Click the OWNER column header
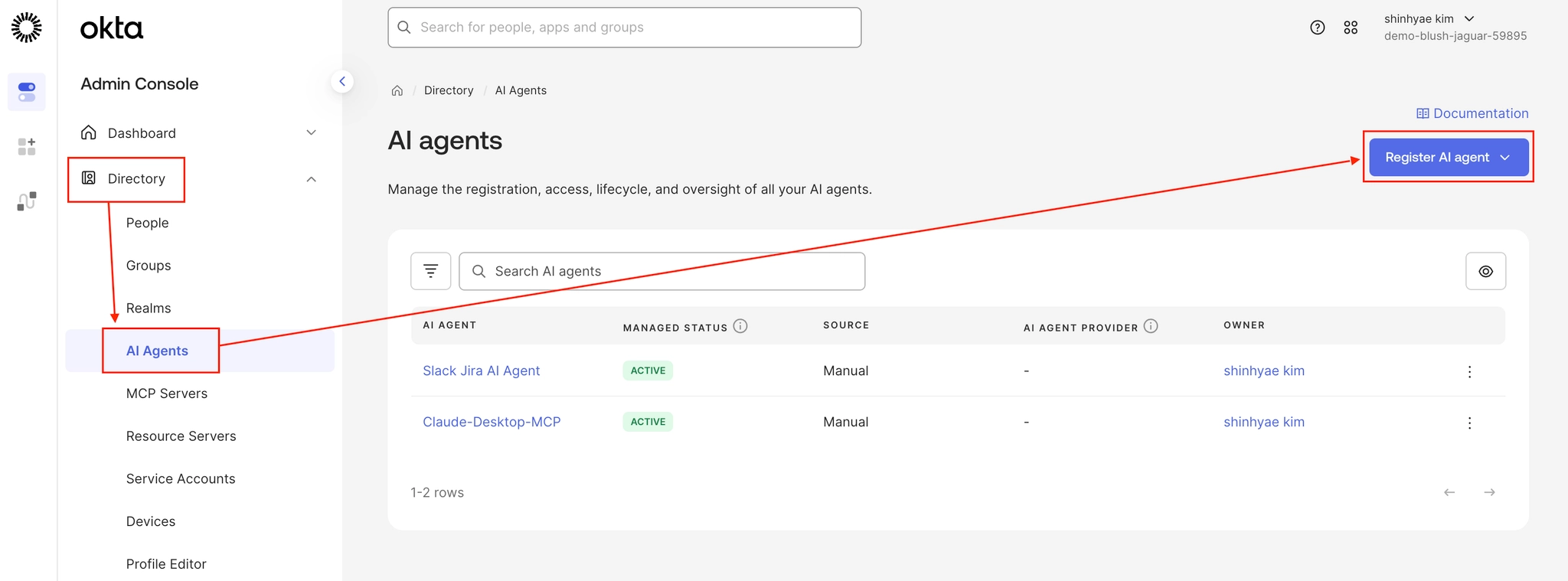1568x581 pixels. [x=1244, y=325]
